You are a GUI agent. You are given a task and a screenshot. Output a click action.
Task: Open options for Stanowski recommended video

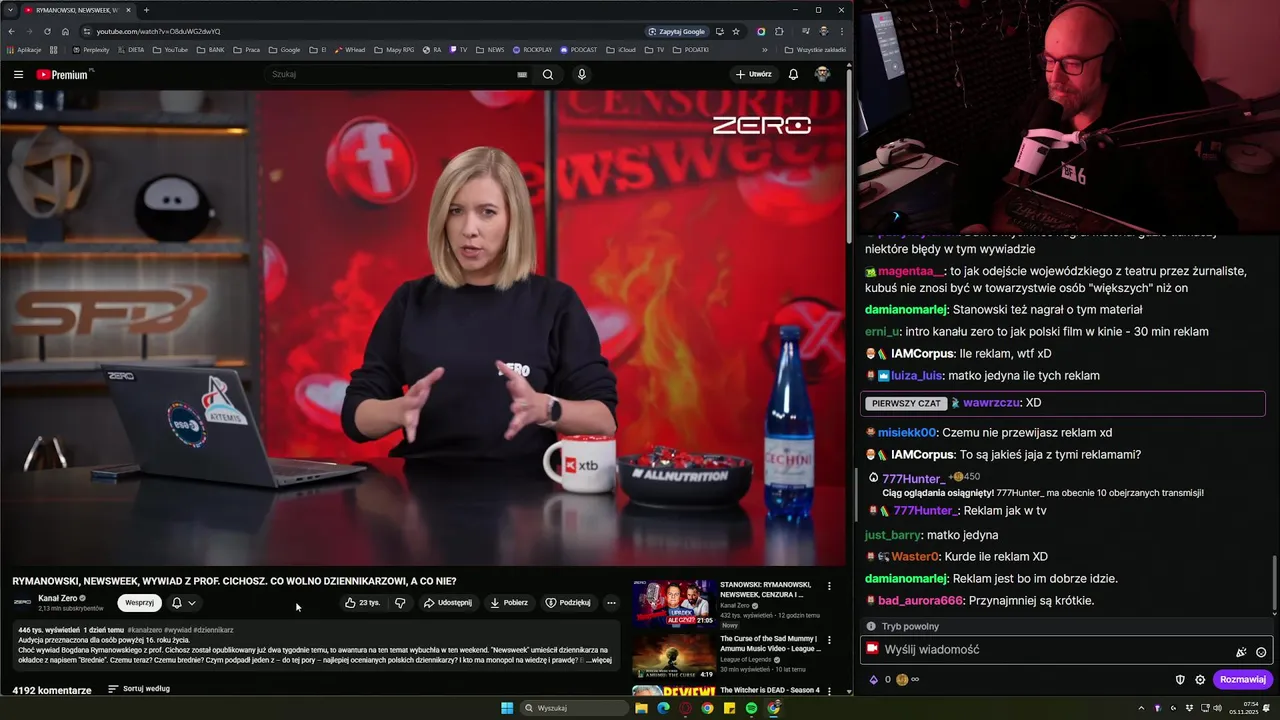pyautogui.click(x=829, y=586)
